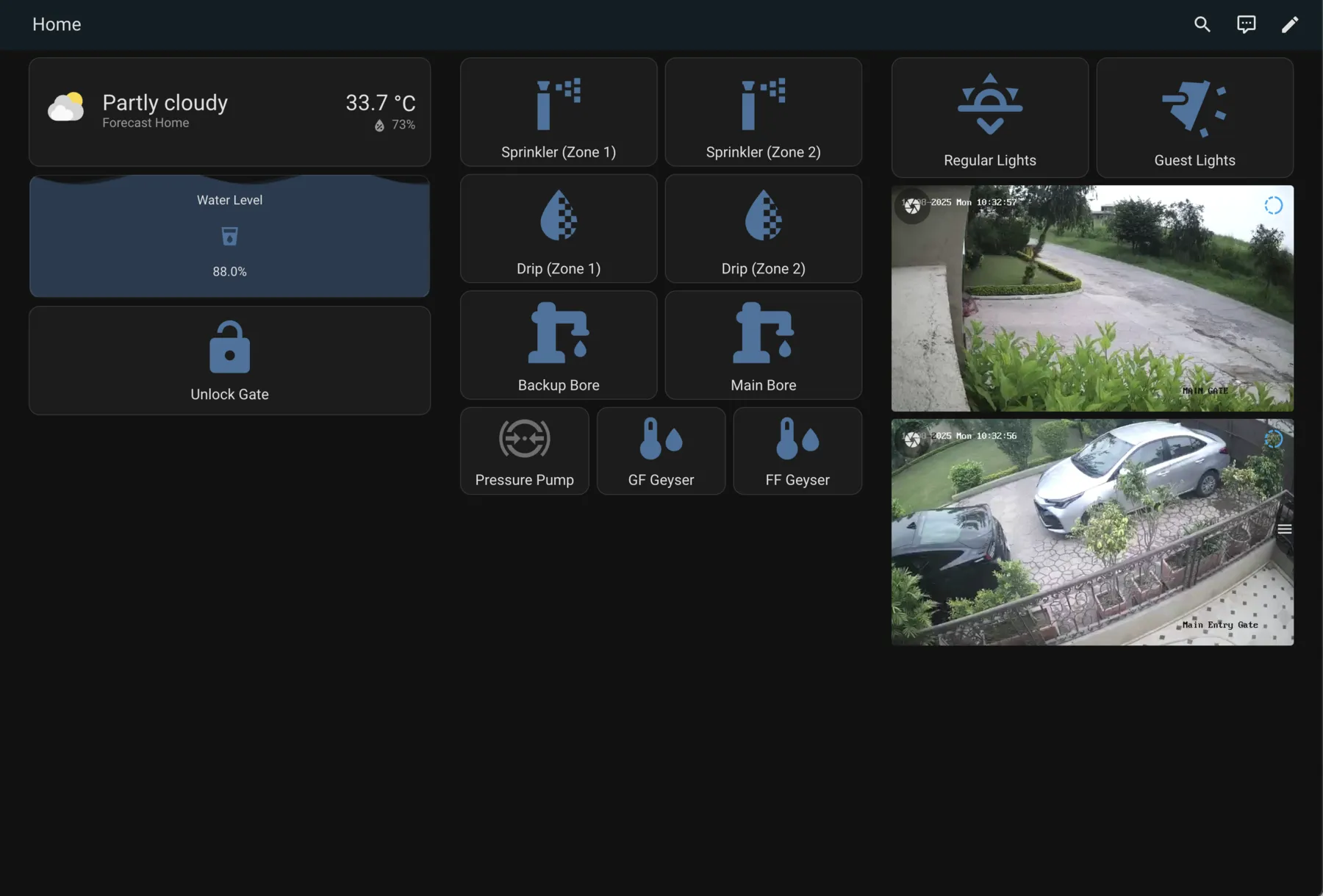Click the Unlock Gate padlock icon

click(x=229, y=347)
